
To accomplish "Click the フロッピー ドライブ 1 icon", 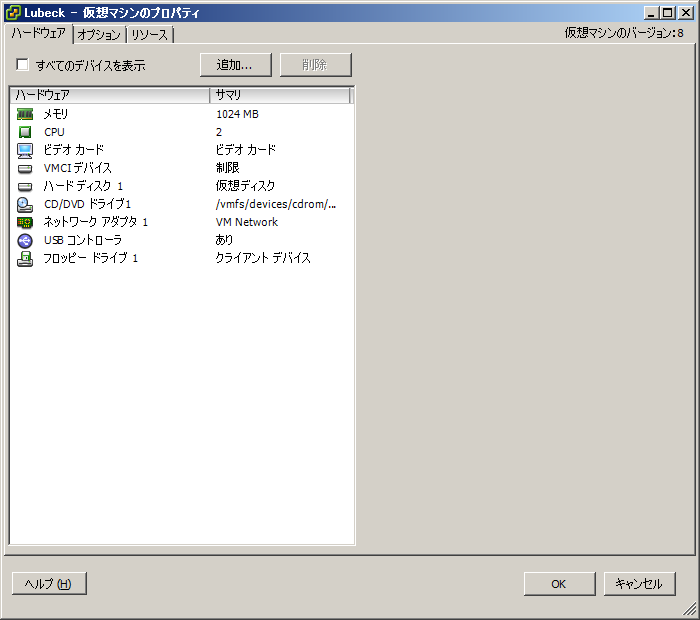I will pos(25,258).
